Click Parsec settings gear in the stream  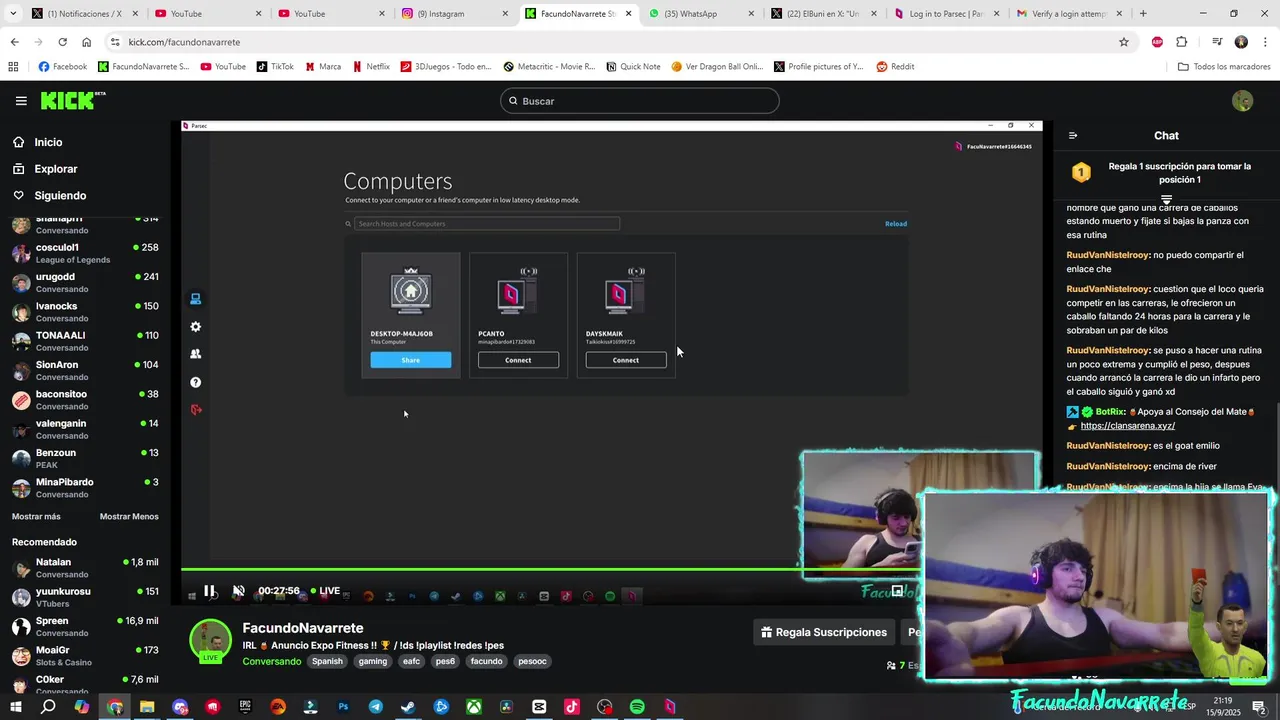coord(195,327)
